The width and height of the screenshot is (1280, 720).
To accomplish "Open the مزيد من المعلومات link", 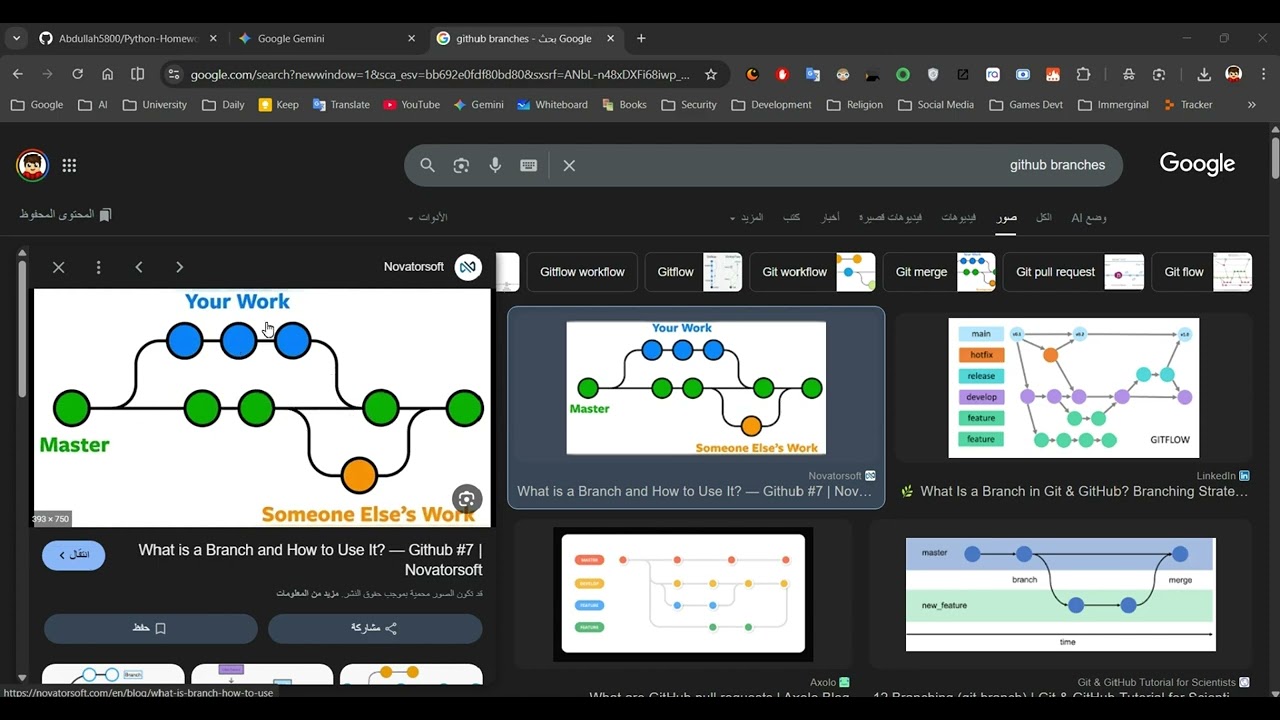I will click(308, 593).
